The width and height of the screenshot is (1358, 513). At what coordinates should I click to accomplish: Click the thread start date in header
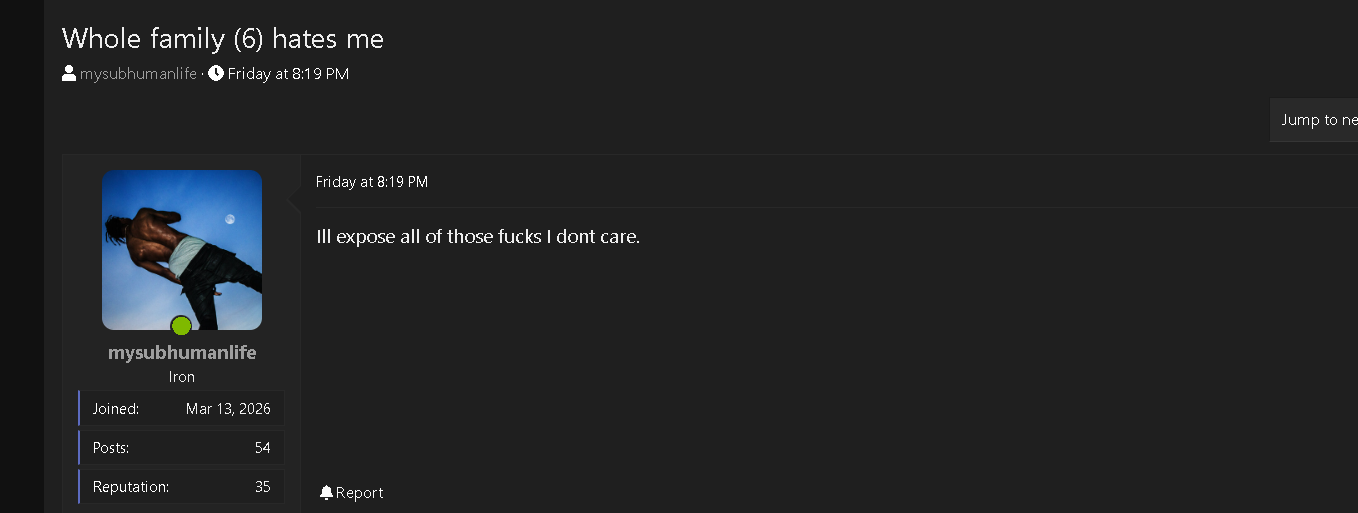pyautogui.click(x=288, y=73)
